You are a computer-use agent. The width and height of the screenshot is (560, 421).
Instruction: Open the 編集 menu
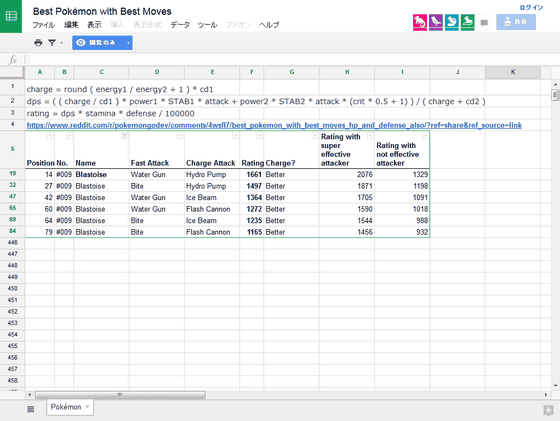coord(71,25)
